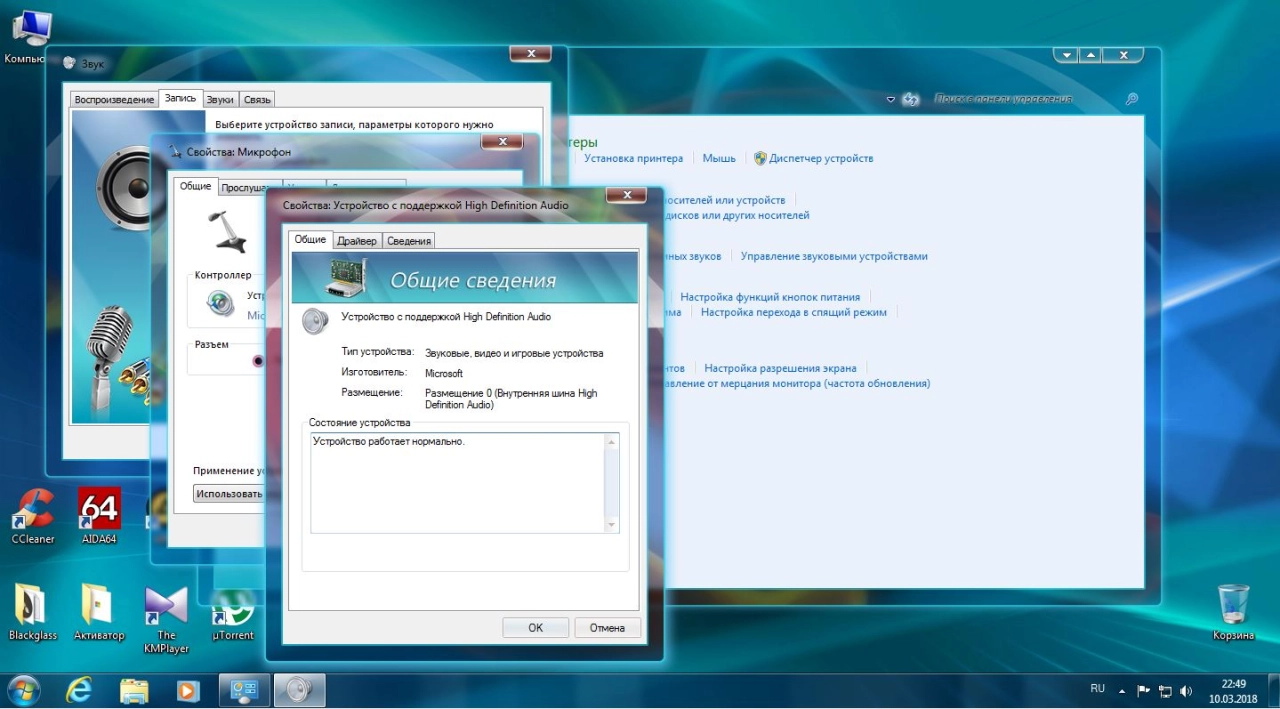The image size is (1280, 709).
Task: Close the Свойства: Микрофон window
Action: (x=502, y=143)
